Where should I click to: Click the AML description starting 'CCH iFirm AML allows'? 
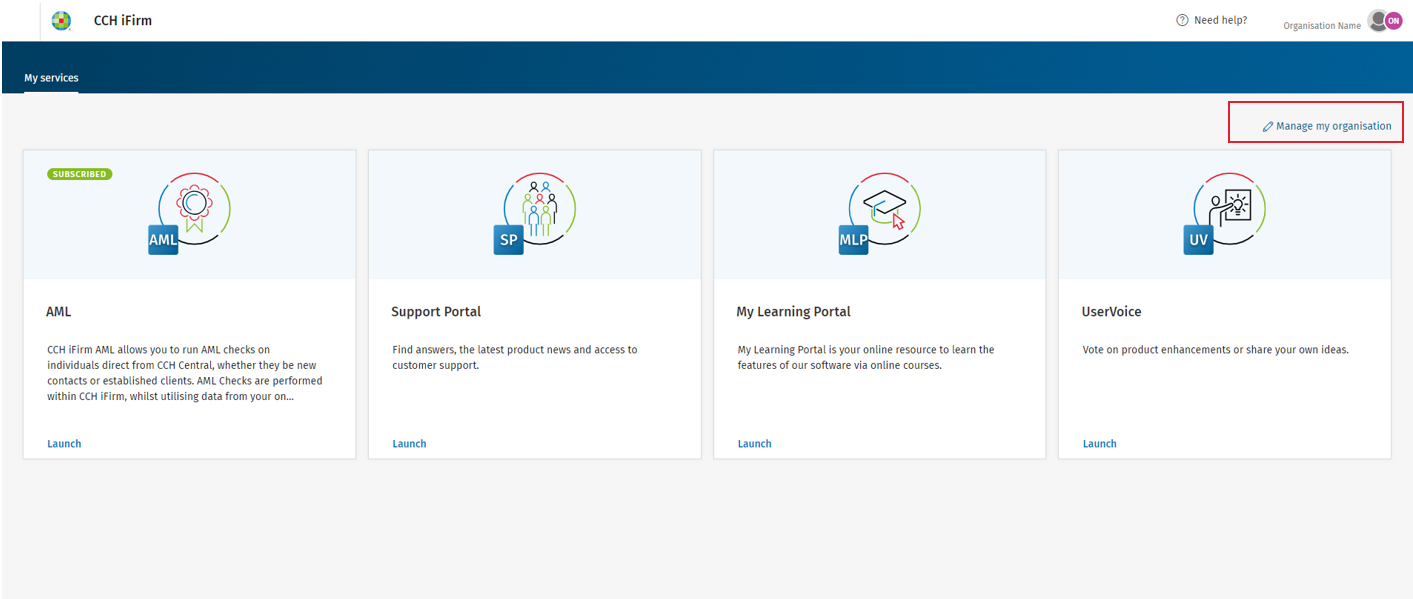(185, 373)
